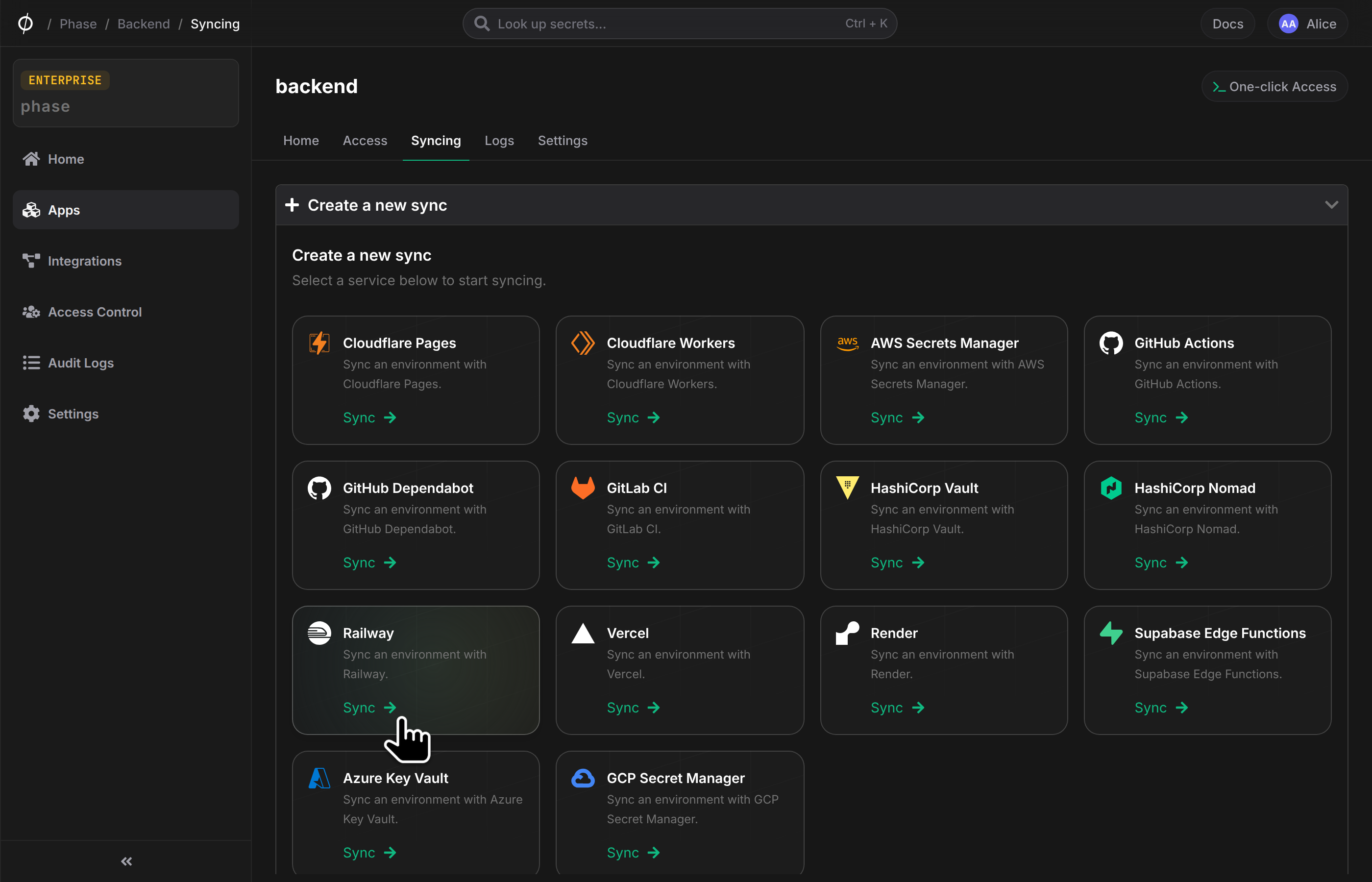Image resolution: width=1372 pixels, height=882 pixels.
Task: Click the Phase breadcrumb link
Action: 78,24
